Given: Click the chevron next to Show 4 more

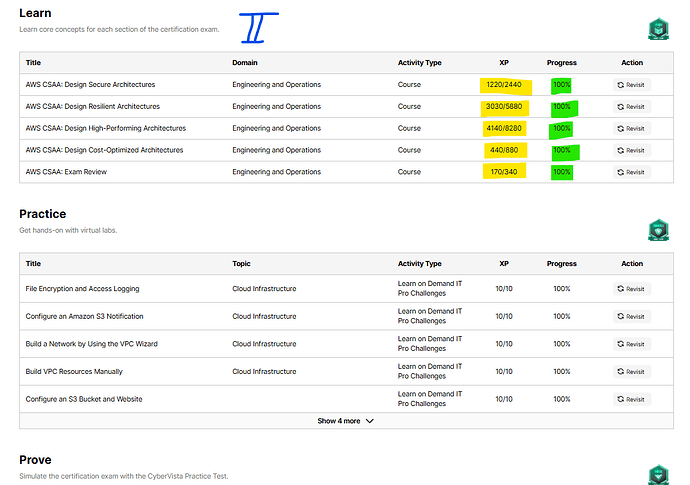Looking at the screenshot, I should coord(370,421).
